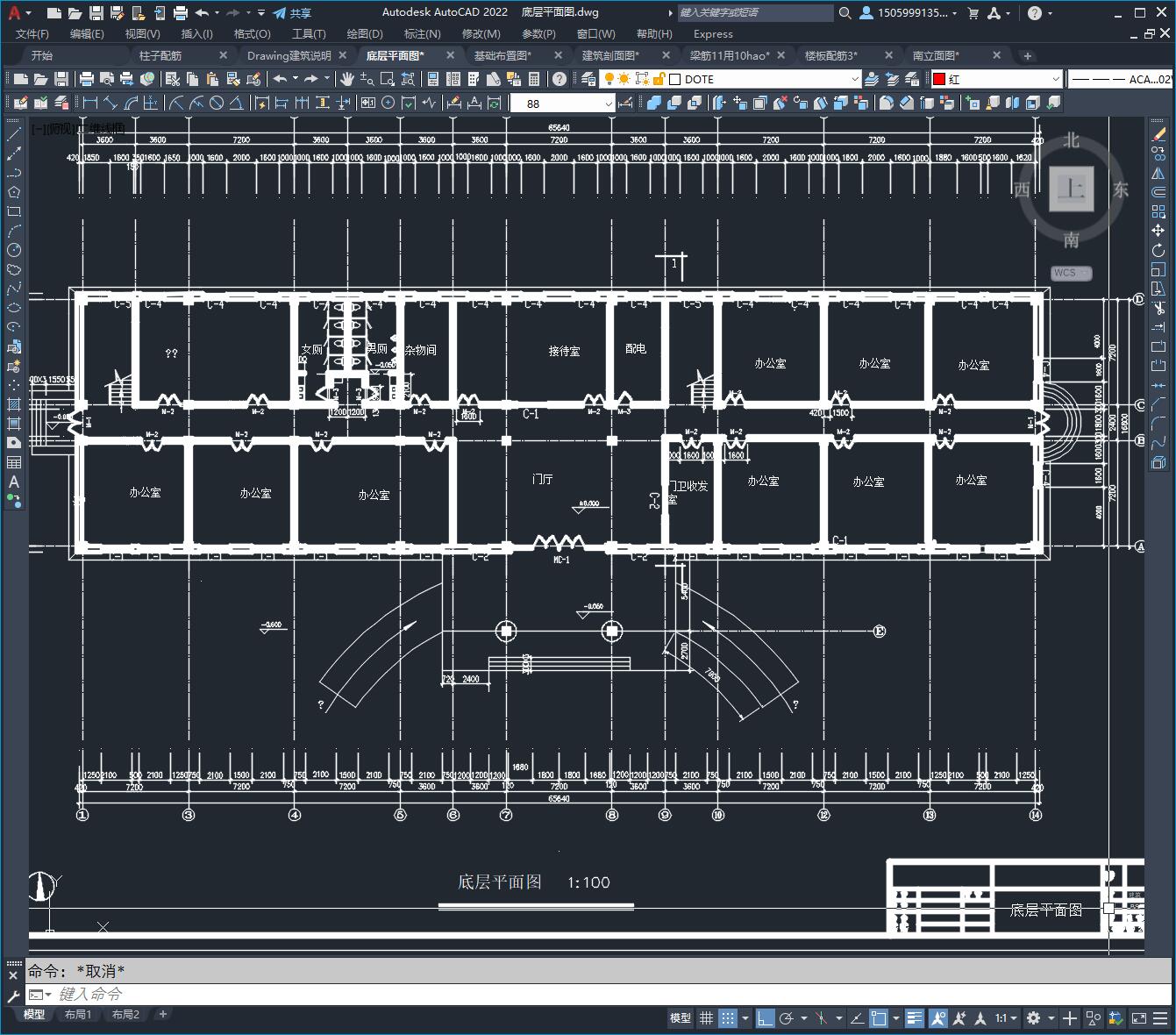Click the Angular dimension icon

(237, 103)
